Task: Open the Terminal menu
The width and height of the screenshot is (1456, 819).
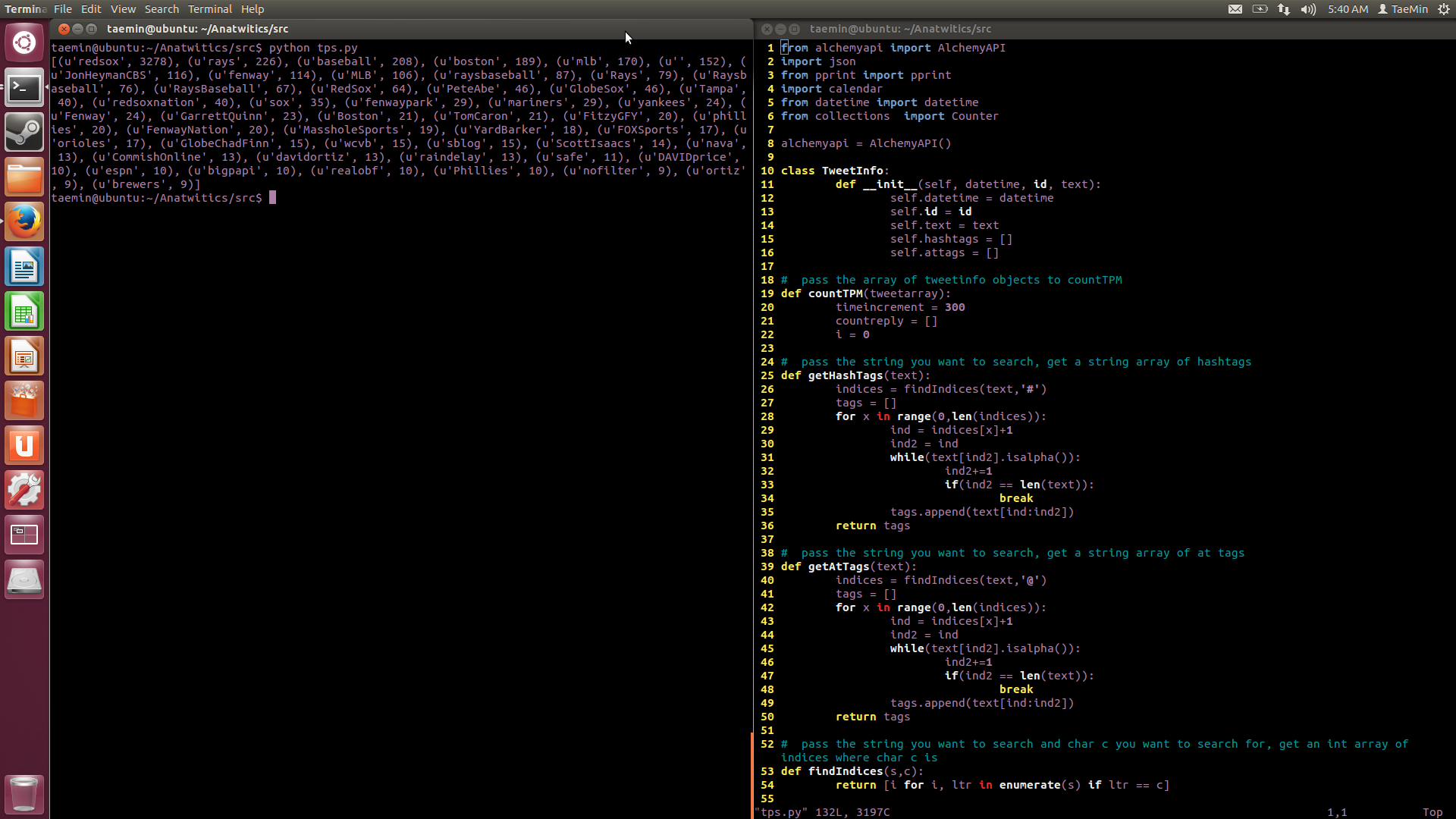Action: click(210, 9)
